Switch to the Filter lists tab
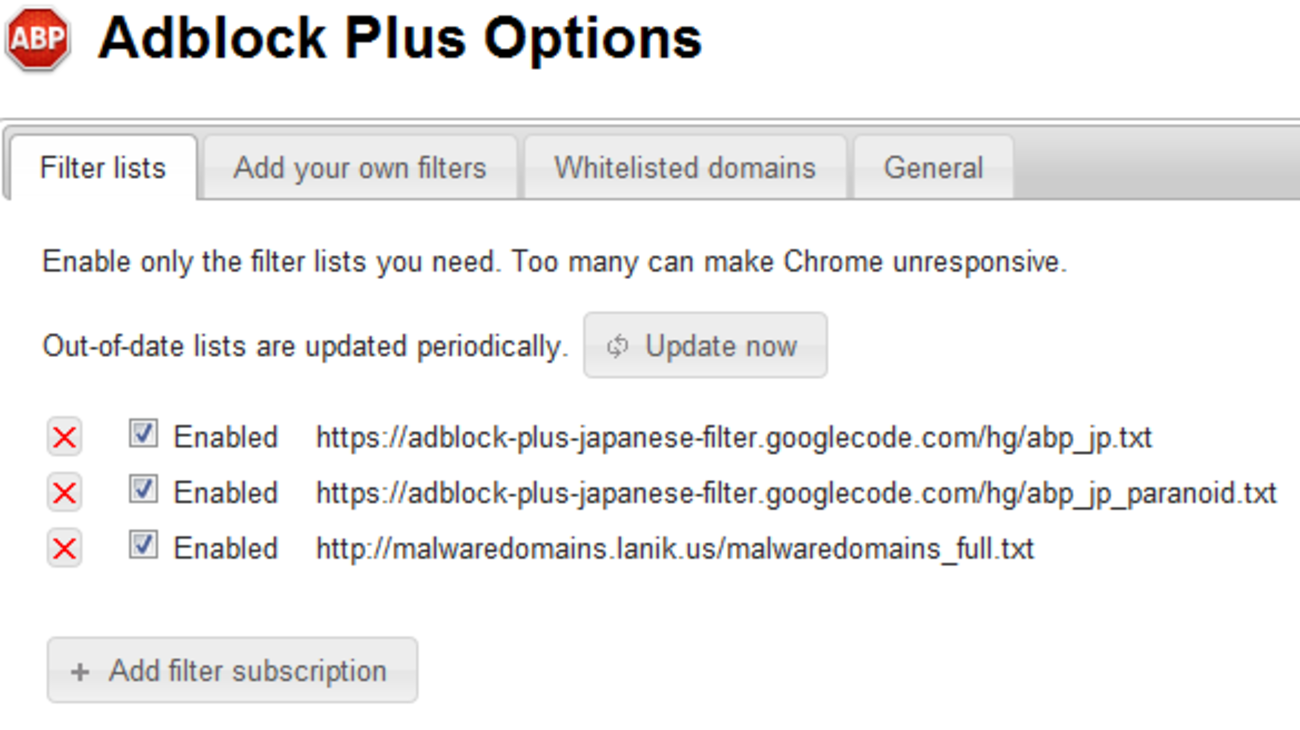 [103, 168]
